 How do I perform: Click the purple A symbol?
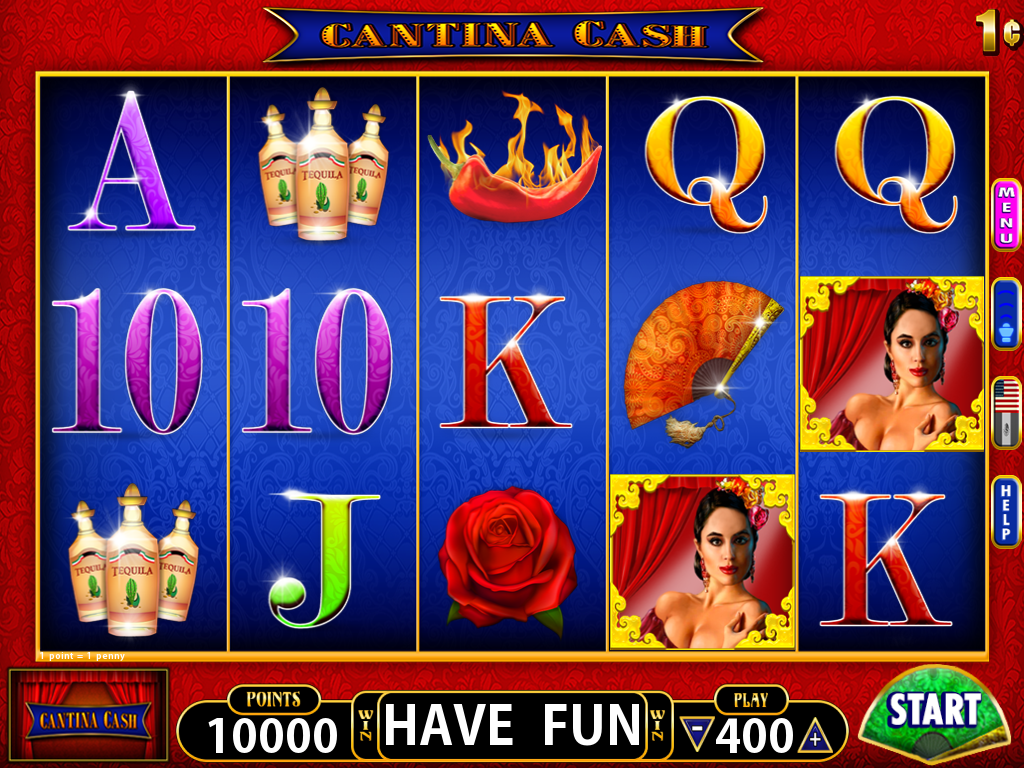coord(132,161)
